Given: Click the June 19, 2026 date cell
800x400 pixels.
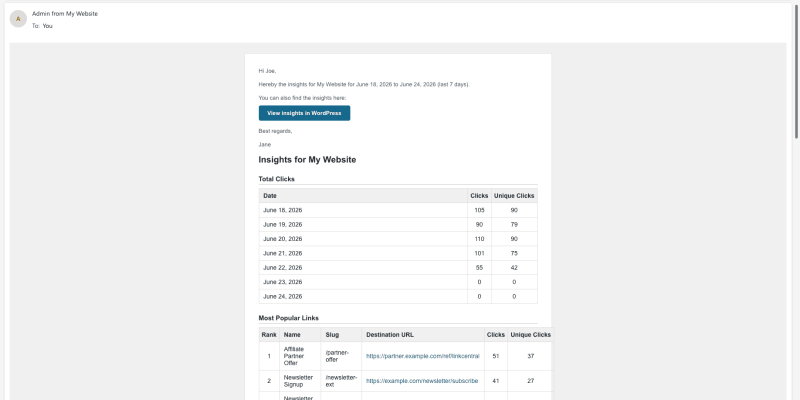Looking at the screenshot, I should tap(363, 224).
